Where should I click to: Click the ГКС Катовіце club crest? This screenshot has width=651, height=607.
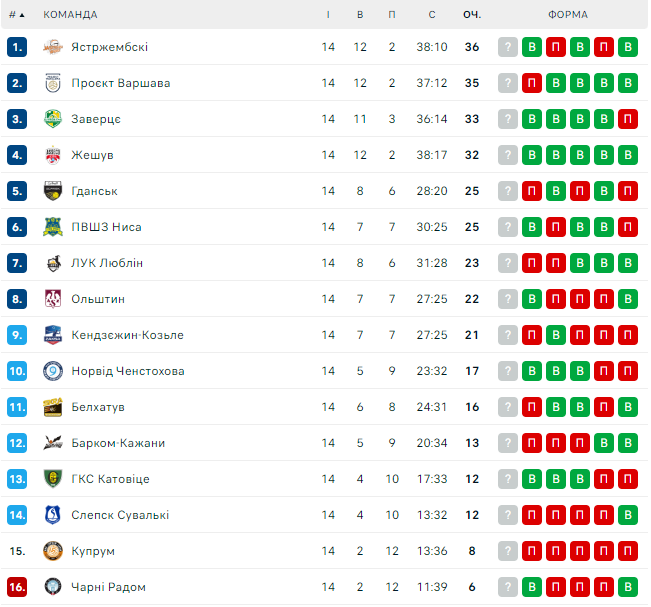[x=54, y=479]
